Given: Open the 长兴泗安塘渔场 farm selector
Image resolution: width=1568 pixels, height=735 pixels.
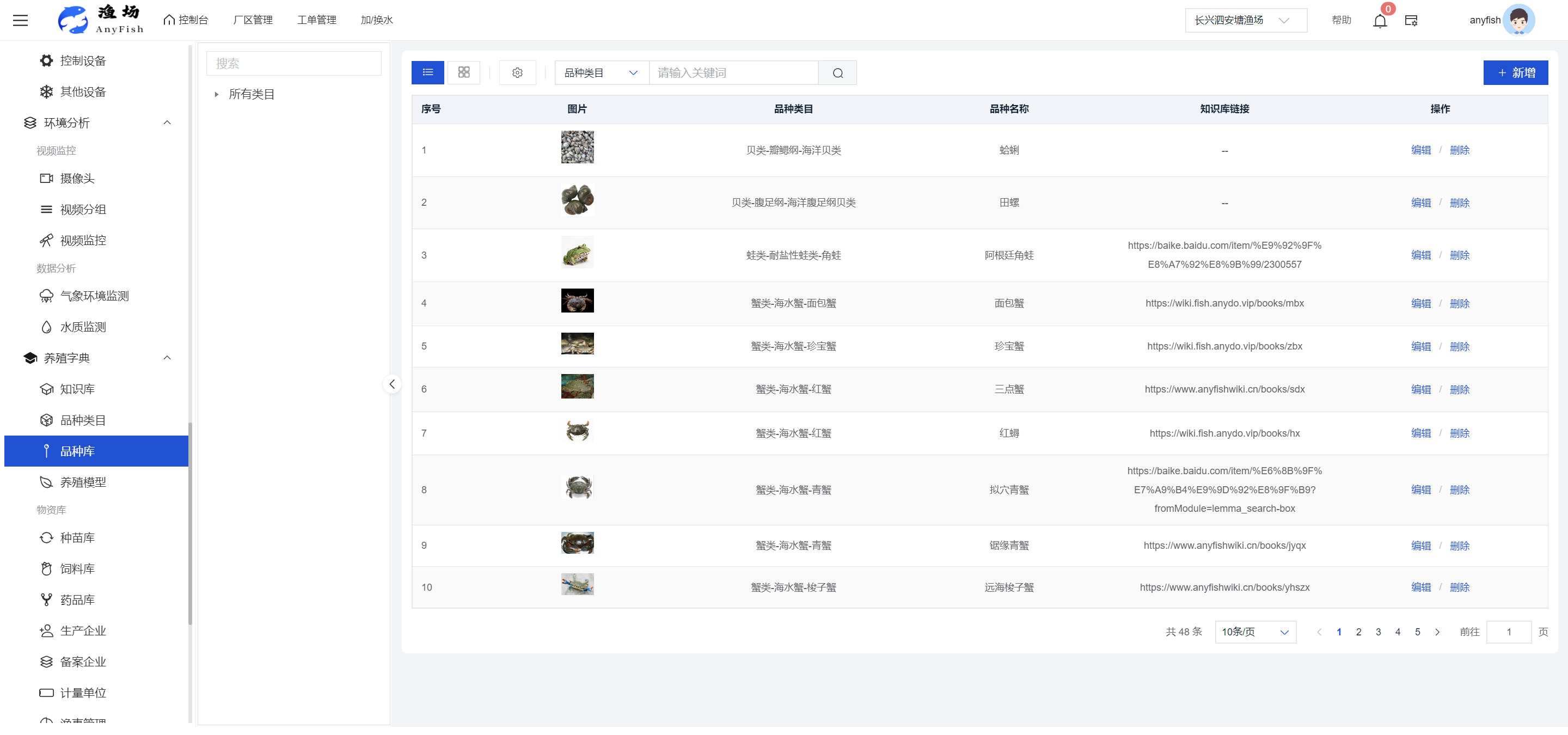Looking at the screenshot, I should 1245,20.
